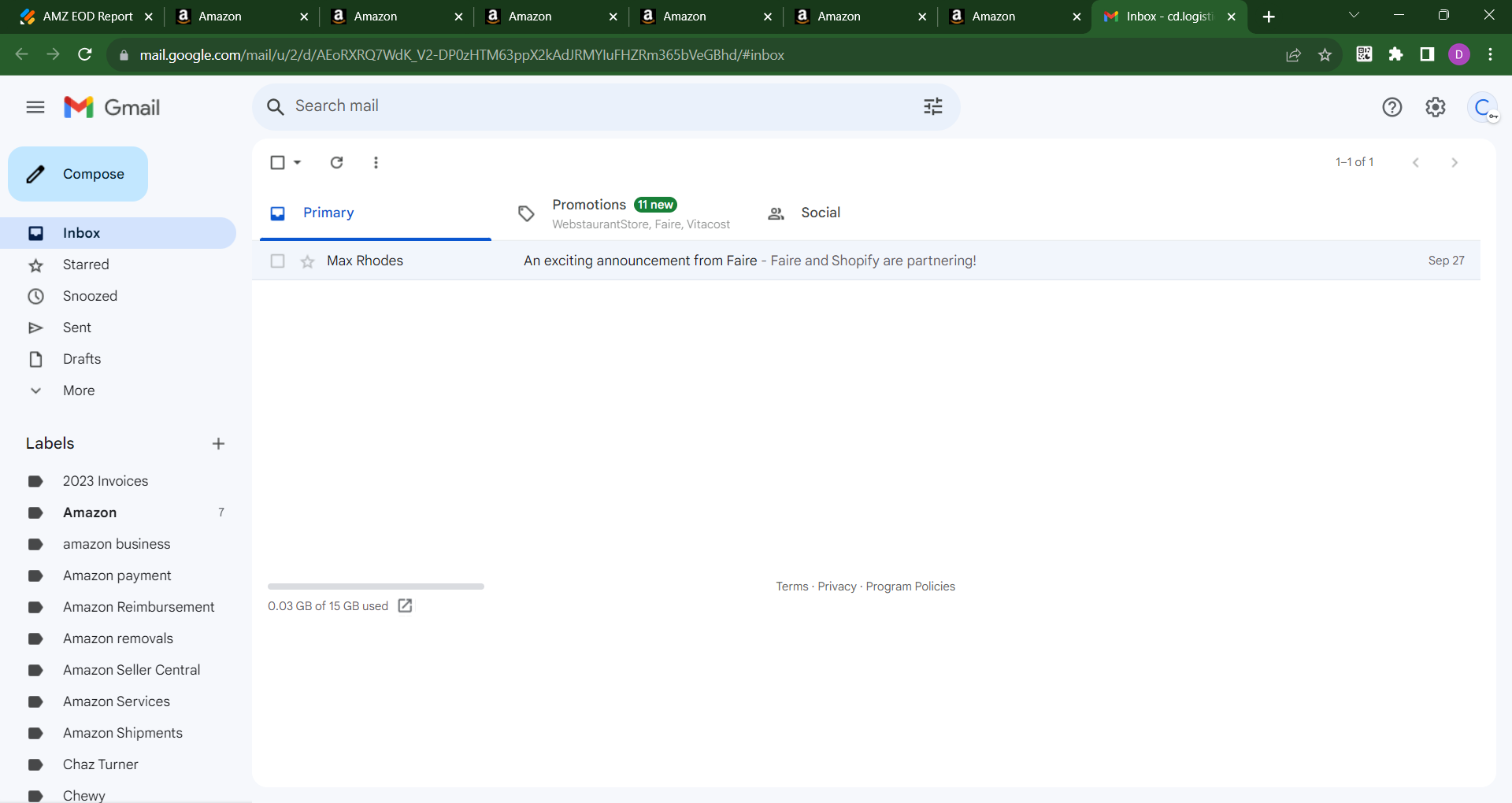Open Chrome tab search chevron
The image size is (1512, 803).
pos(1354,16)
